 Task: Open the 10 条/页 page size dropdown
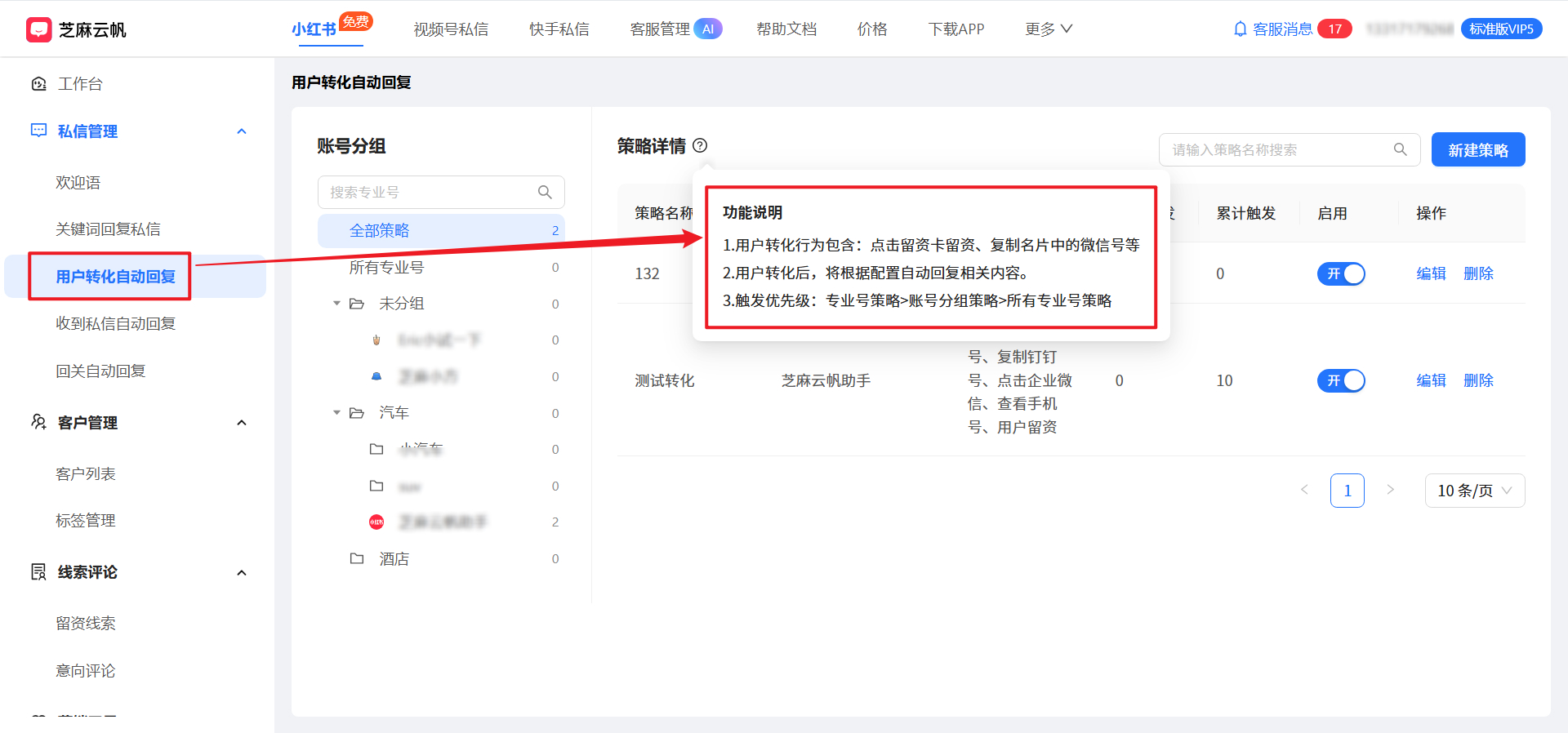(1475, 491)
